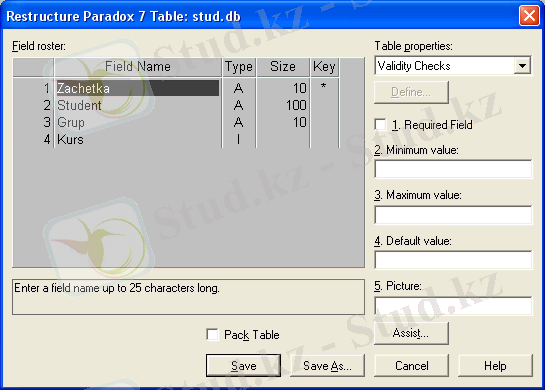Click the Assist button
The image size is (545, 390).
pyautogui.click(x=411, y=333)
